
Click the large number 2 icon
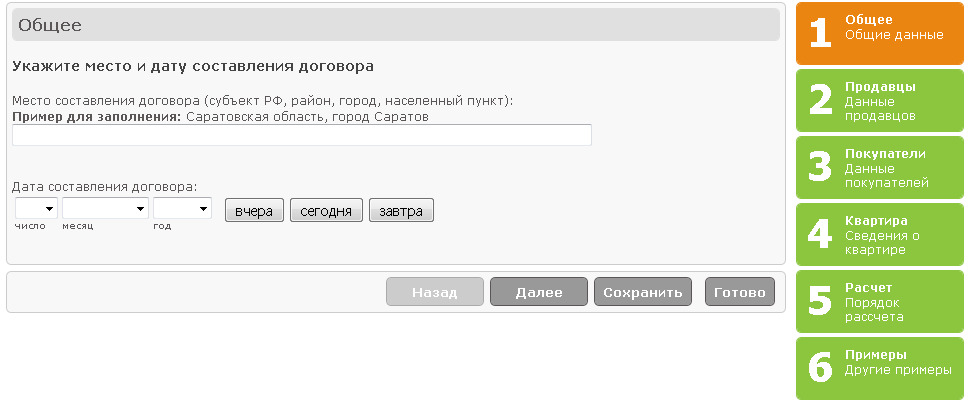(821, 100)
